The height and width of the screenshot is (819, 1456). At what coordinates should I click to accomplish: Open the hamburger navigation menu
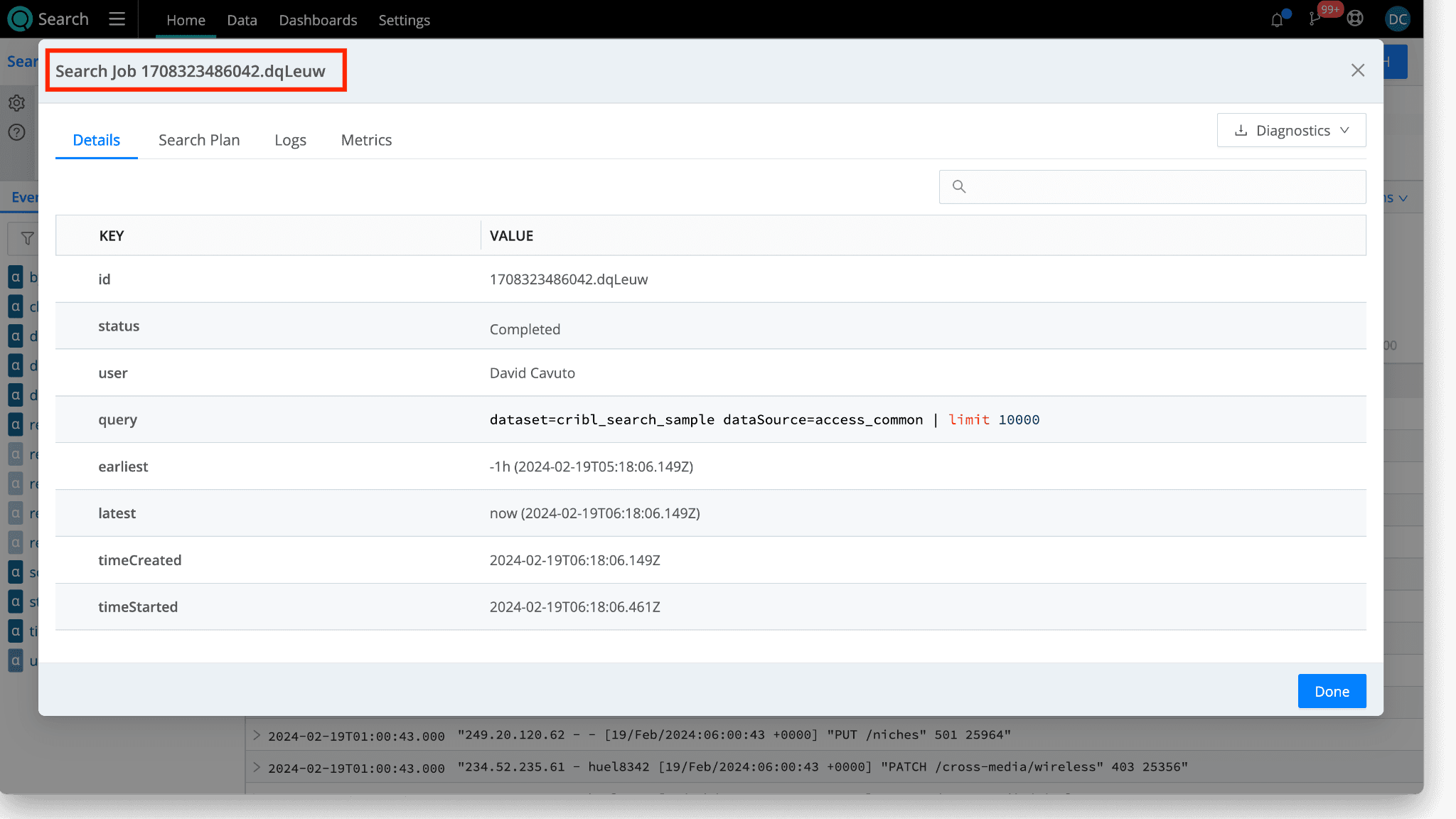pos(117,19)
